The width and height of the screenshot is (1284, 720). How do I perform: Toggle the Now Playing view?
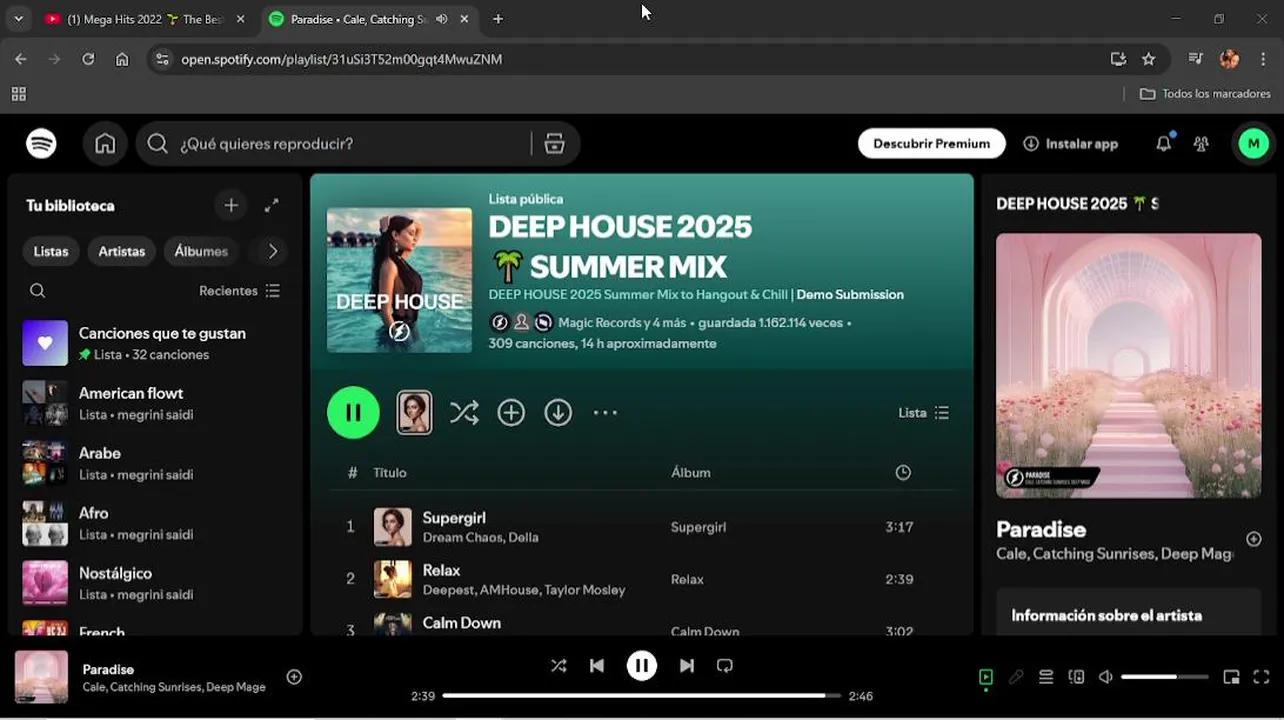point(986,677)
